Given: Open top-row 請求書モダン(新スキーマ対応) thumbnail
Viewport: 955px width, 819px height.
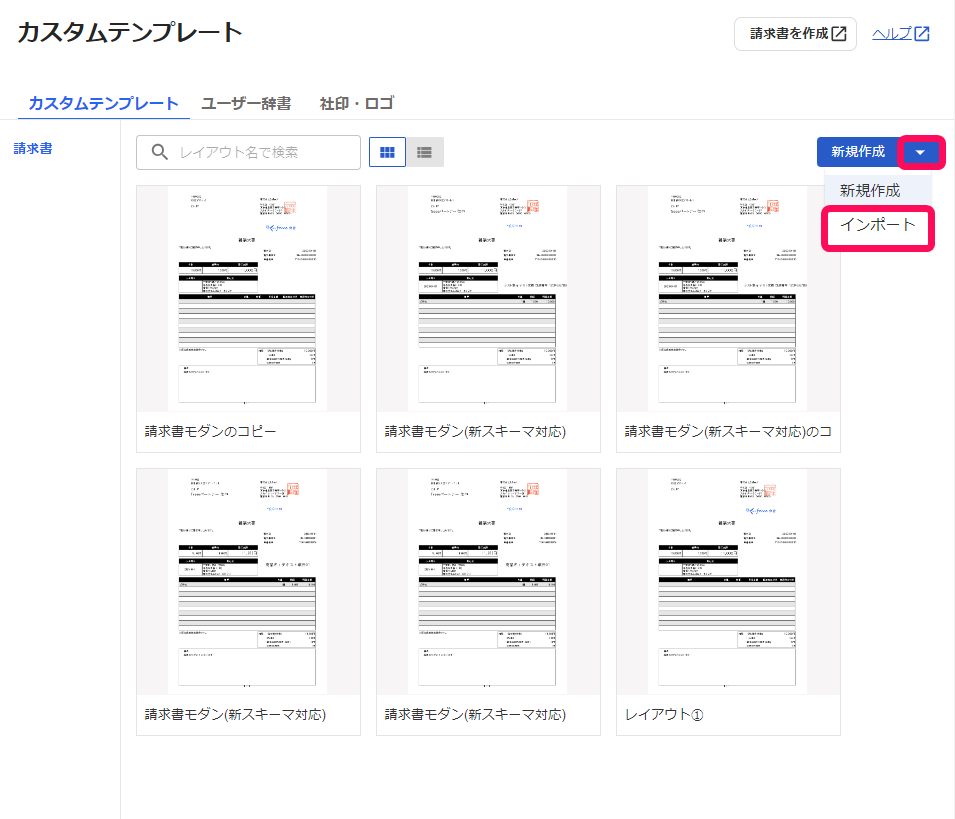Looking at the screenshot, I should (x=488, y=298).
